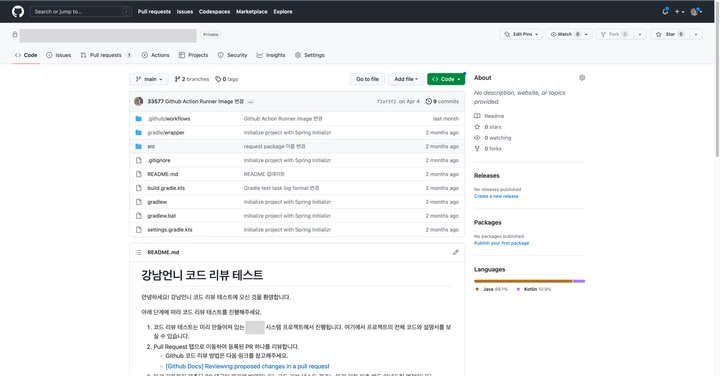
Task: Open Explore in top navigation
Action: pyautogui.click(x=283, y=11)
